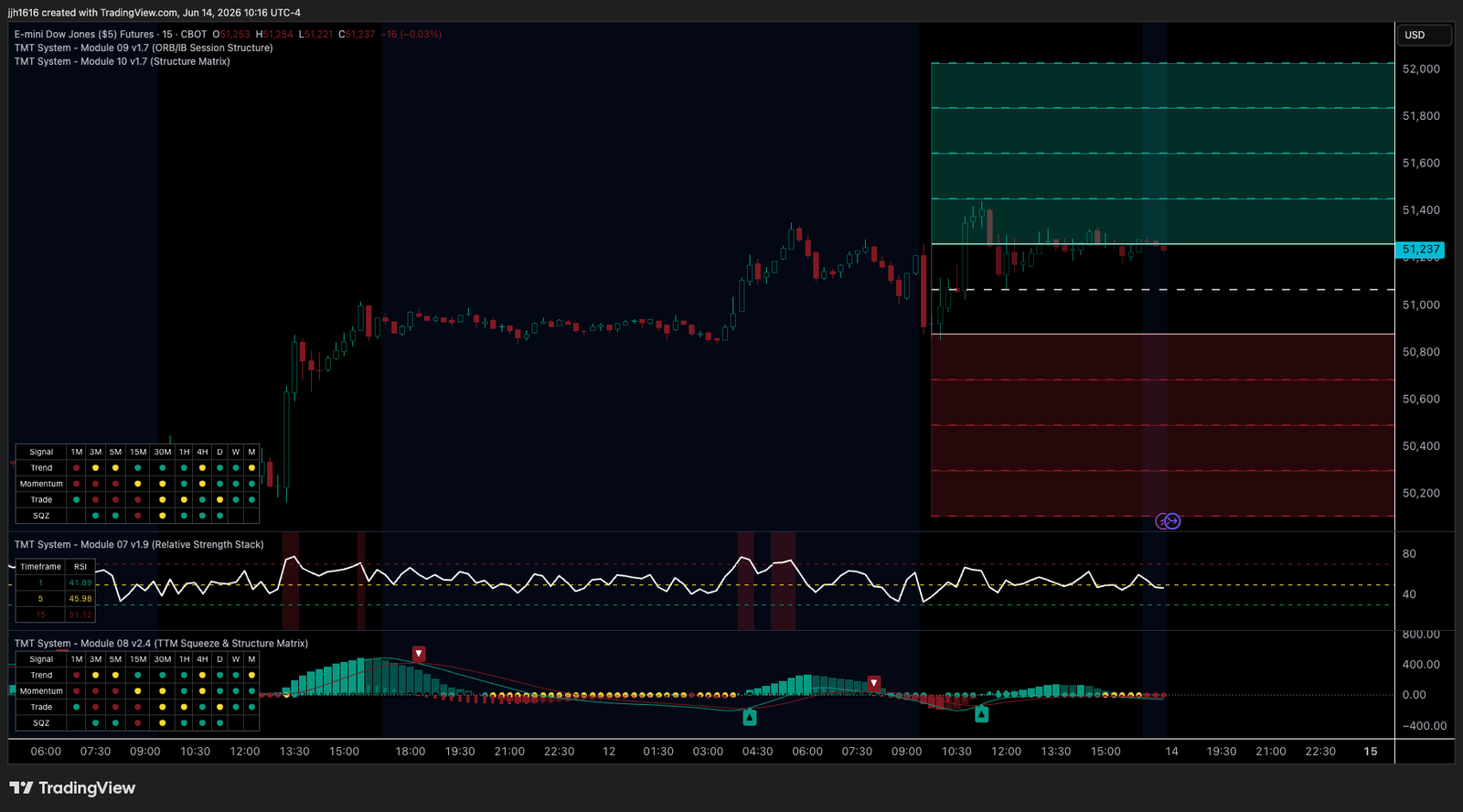Click the Trade row label in Module 08 table

tap(41, 707)
